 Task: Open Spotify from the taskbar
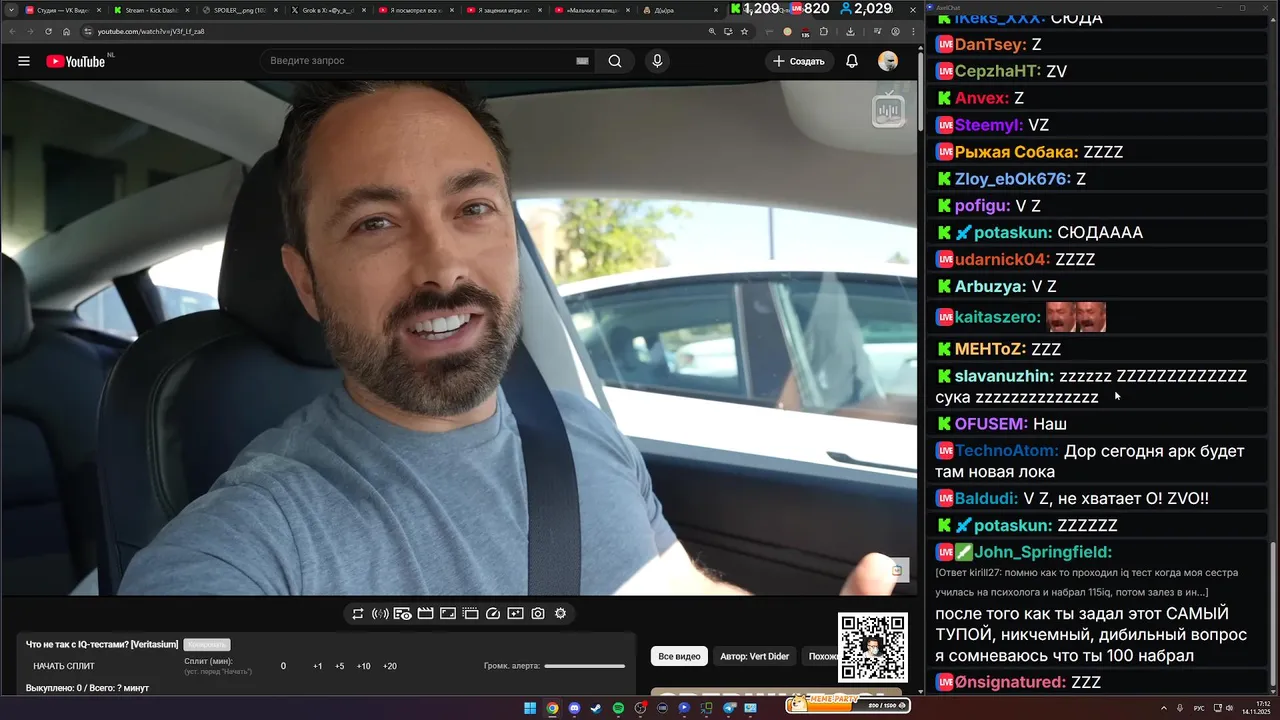[619, 708]
